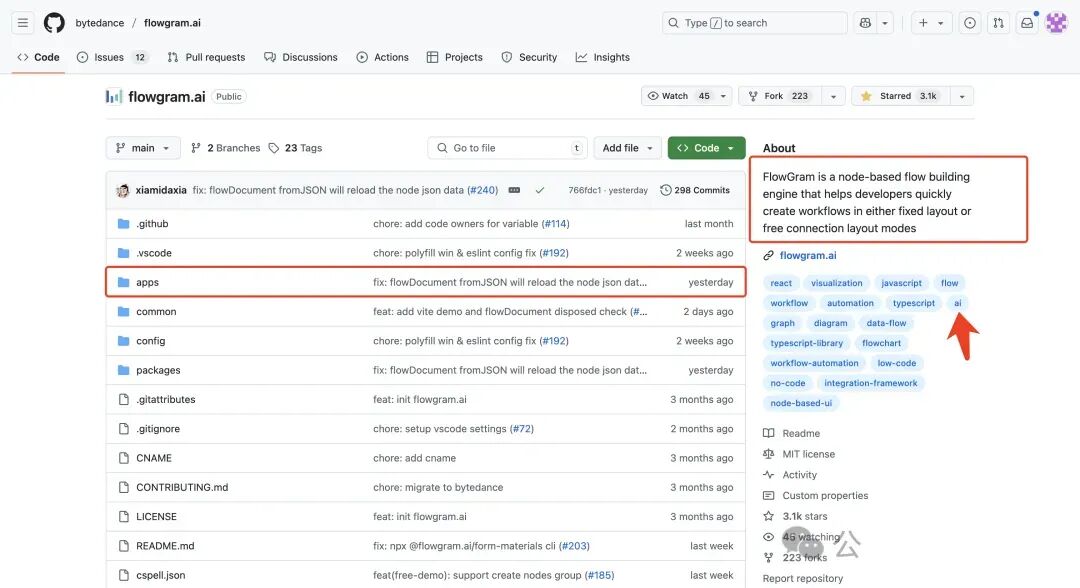Open cspell.json file
The image size is (1080, 588).
[160, 575]
